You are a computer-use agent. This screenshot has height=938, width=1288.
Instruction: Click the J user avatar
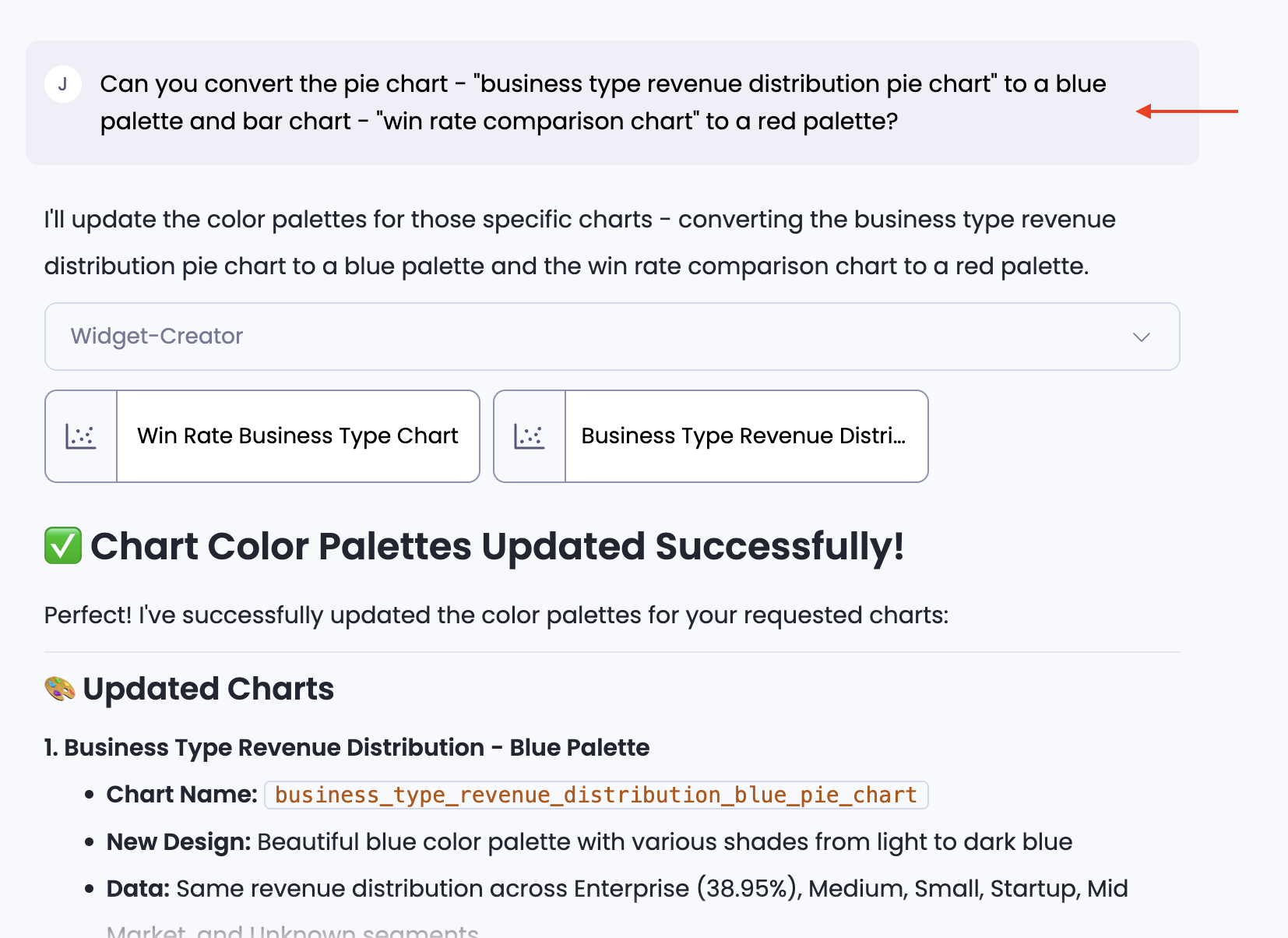(63, 84)
